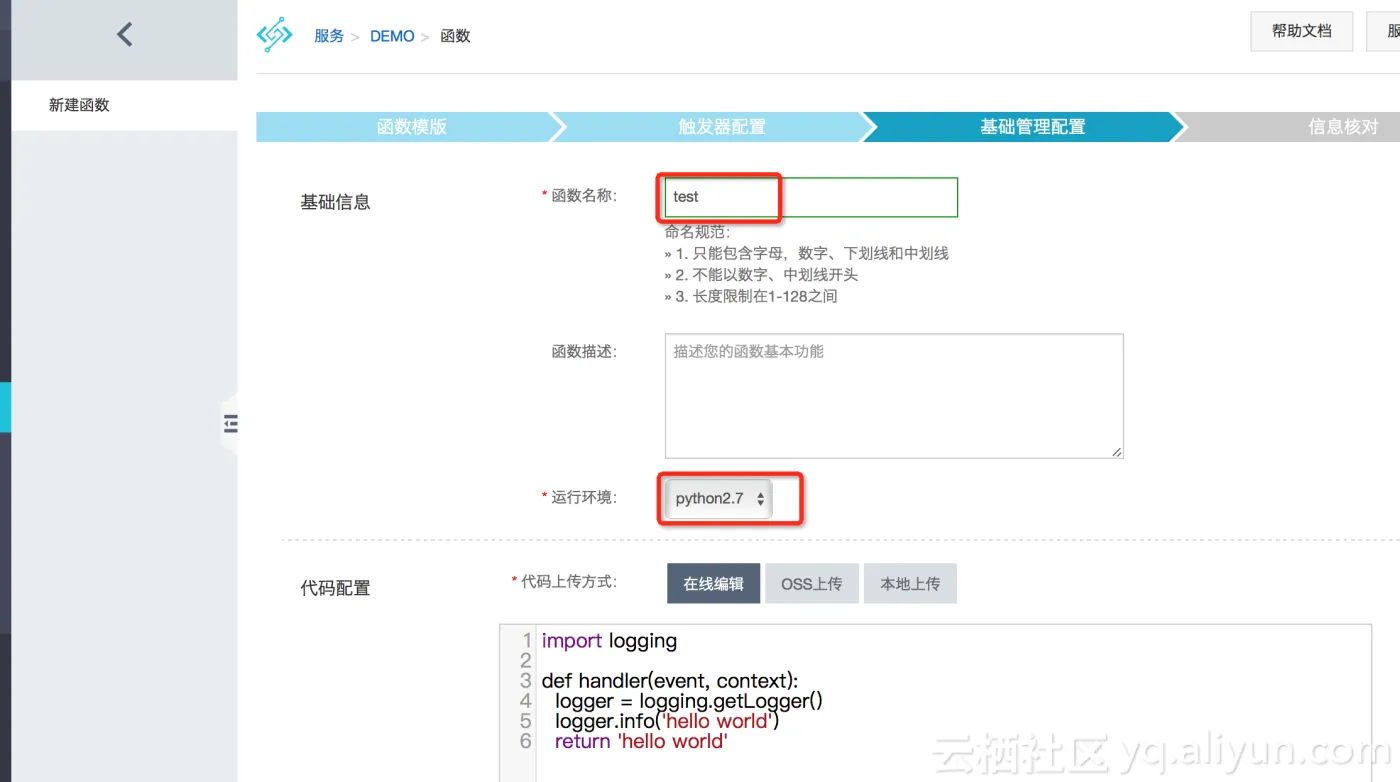Select the 在线编辑 upload method
Screen dimensions: 1400x782
pos(713,584)
